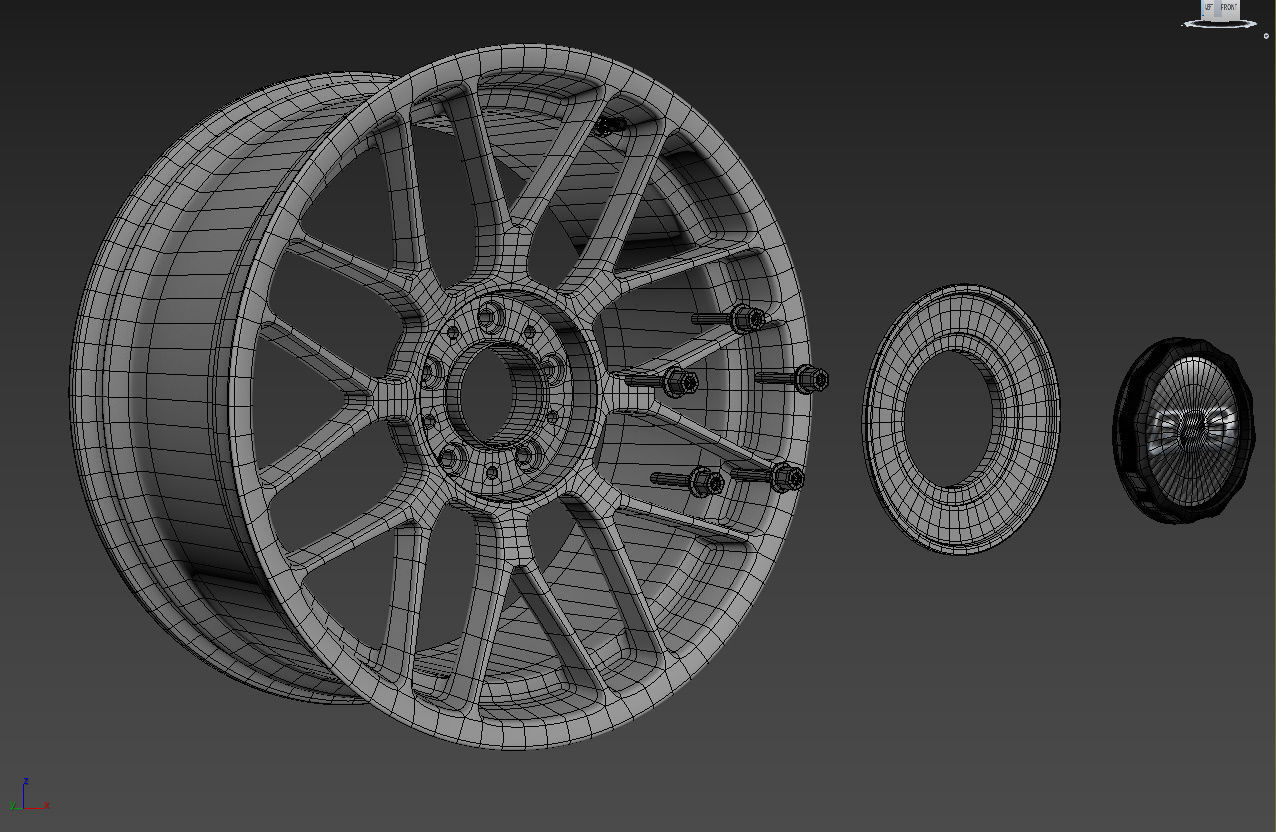
Task: Click the XYZ axis tripod gizmo
Action: pyautogui.click(x=27, y=795)
